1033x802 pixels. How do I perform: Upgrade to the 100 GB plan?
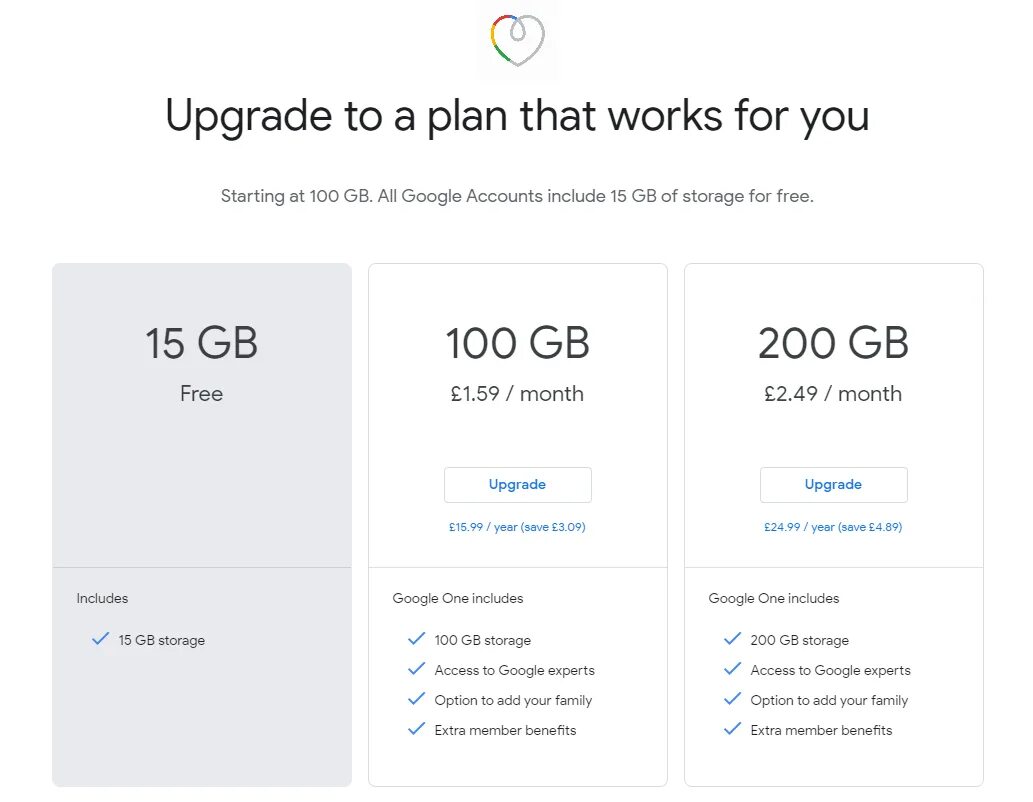[x=517, y=484]
